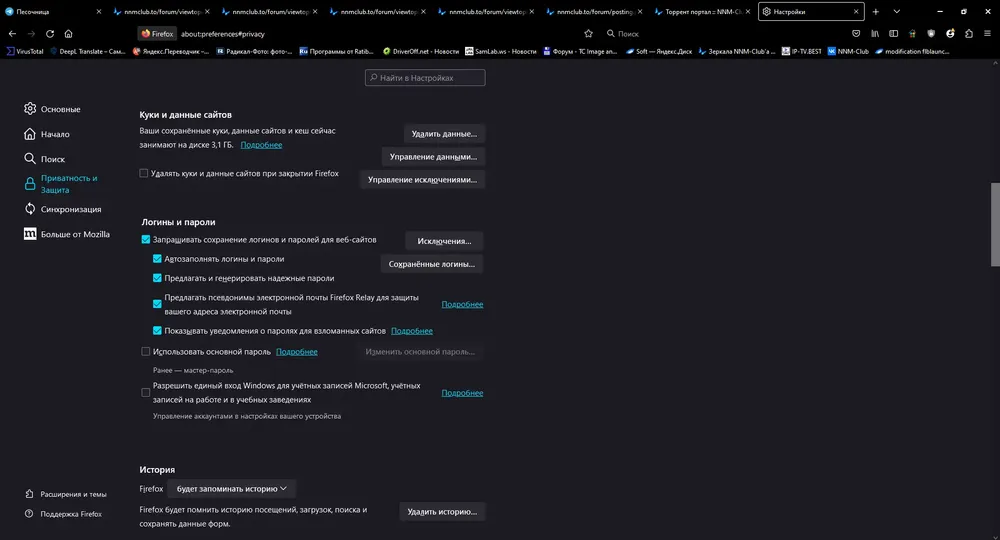This screenshot has width=1000, height=540.
Task: Open the SamLab.ws Новости bookmark
Action: pos(501,51)
